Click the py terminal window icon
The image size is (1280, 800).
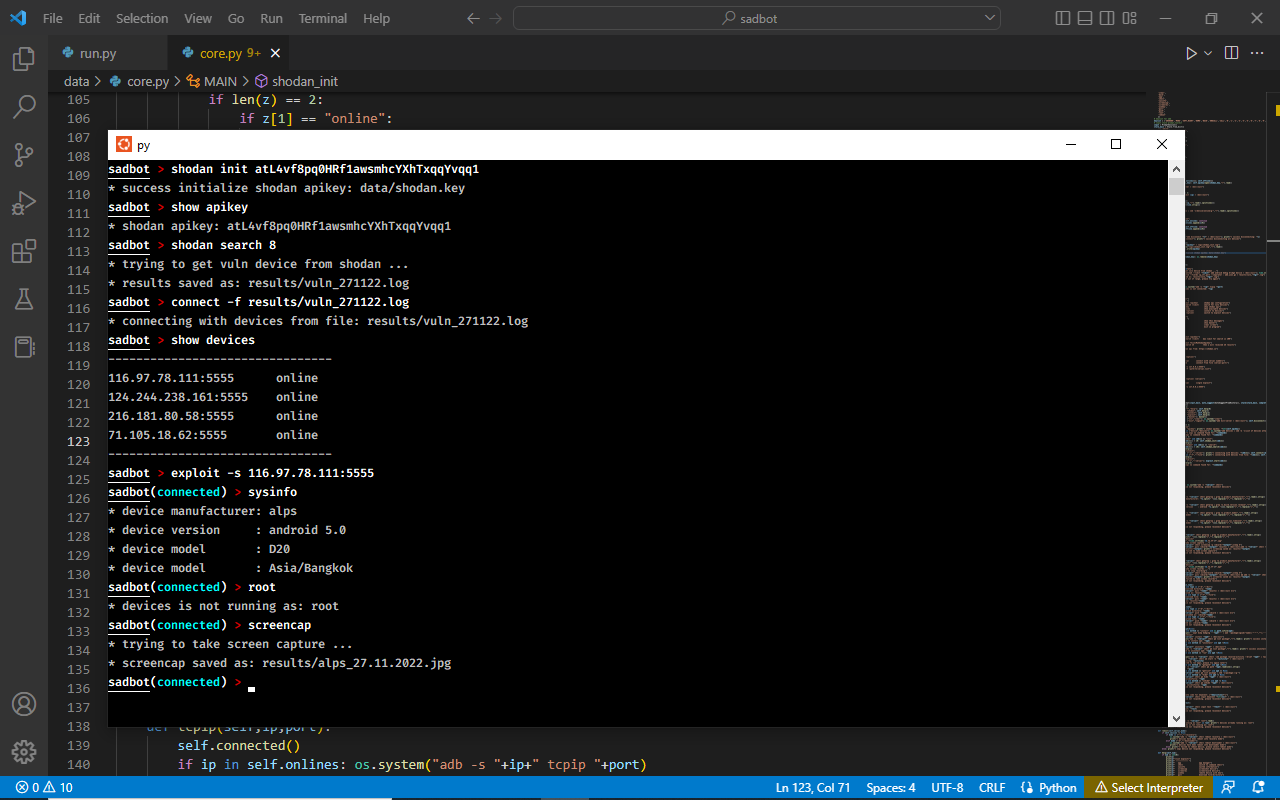point(124,144)
